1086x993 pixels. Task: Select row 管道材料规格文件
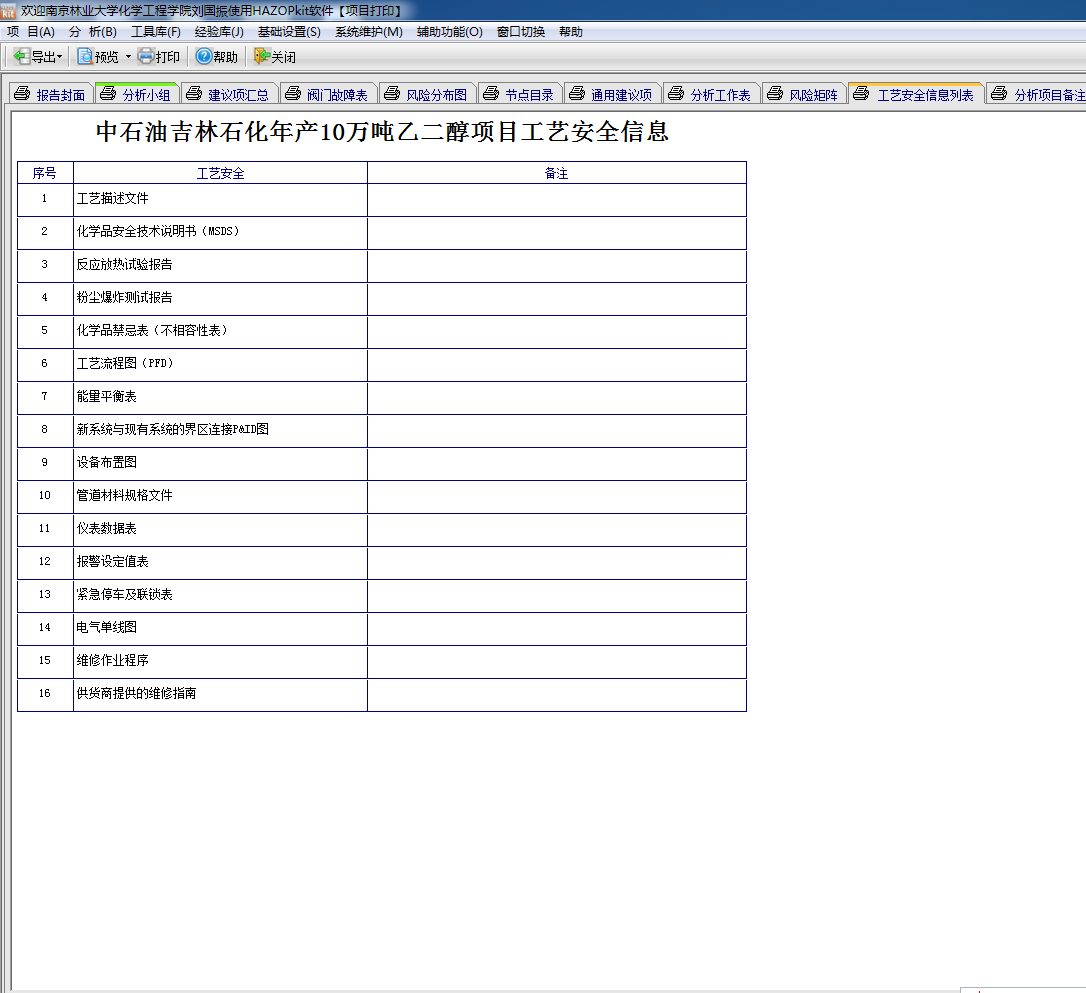(x=382, y=497)
